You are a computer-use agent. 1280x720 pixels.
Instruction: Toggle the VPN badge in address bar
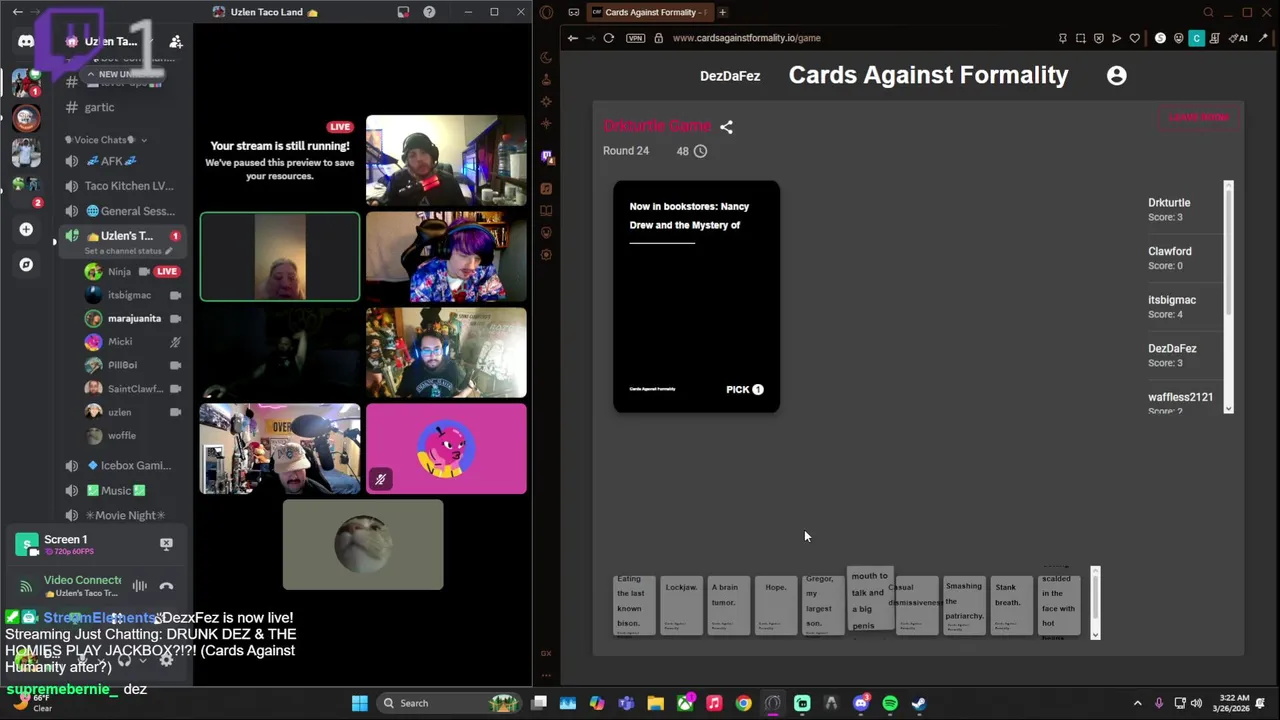click(636, 38)
